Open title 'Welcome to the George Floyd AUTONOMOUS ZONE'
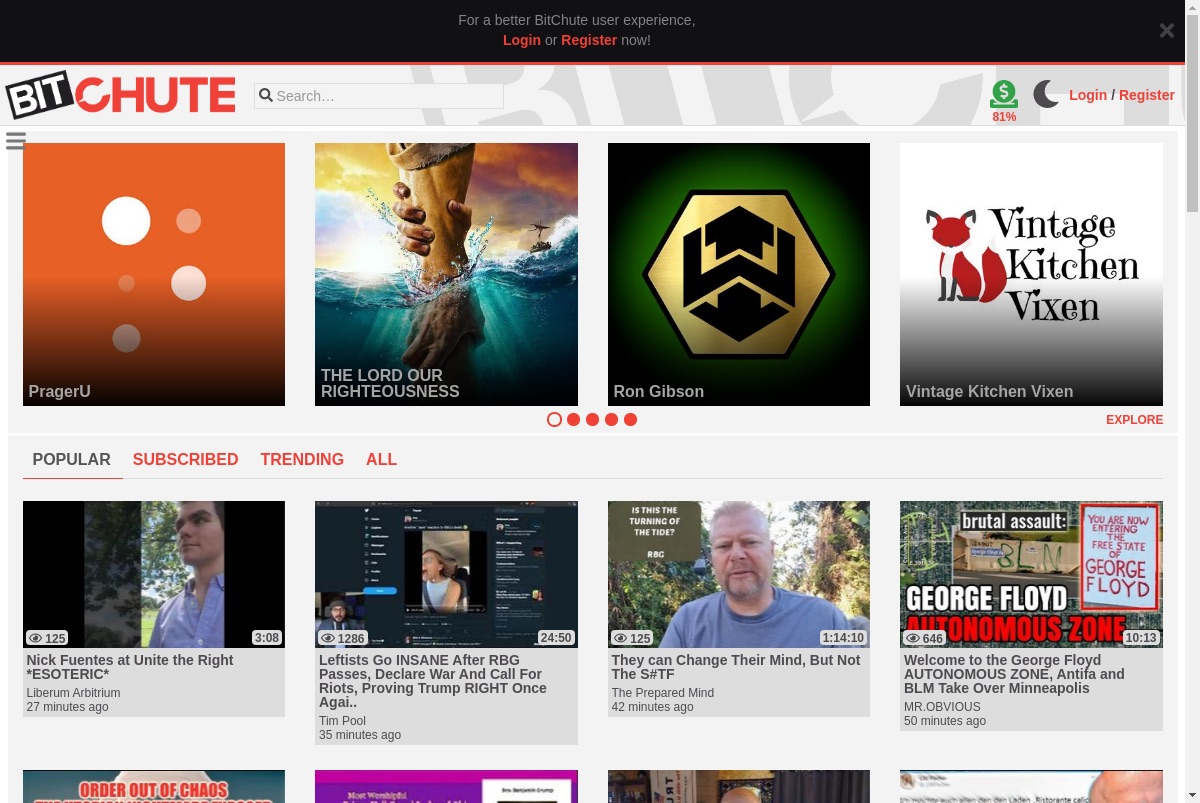 (x=1014, y=674)
